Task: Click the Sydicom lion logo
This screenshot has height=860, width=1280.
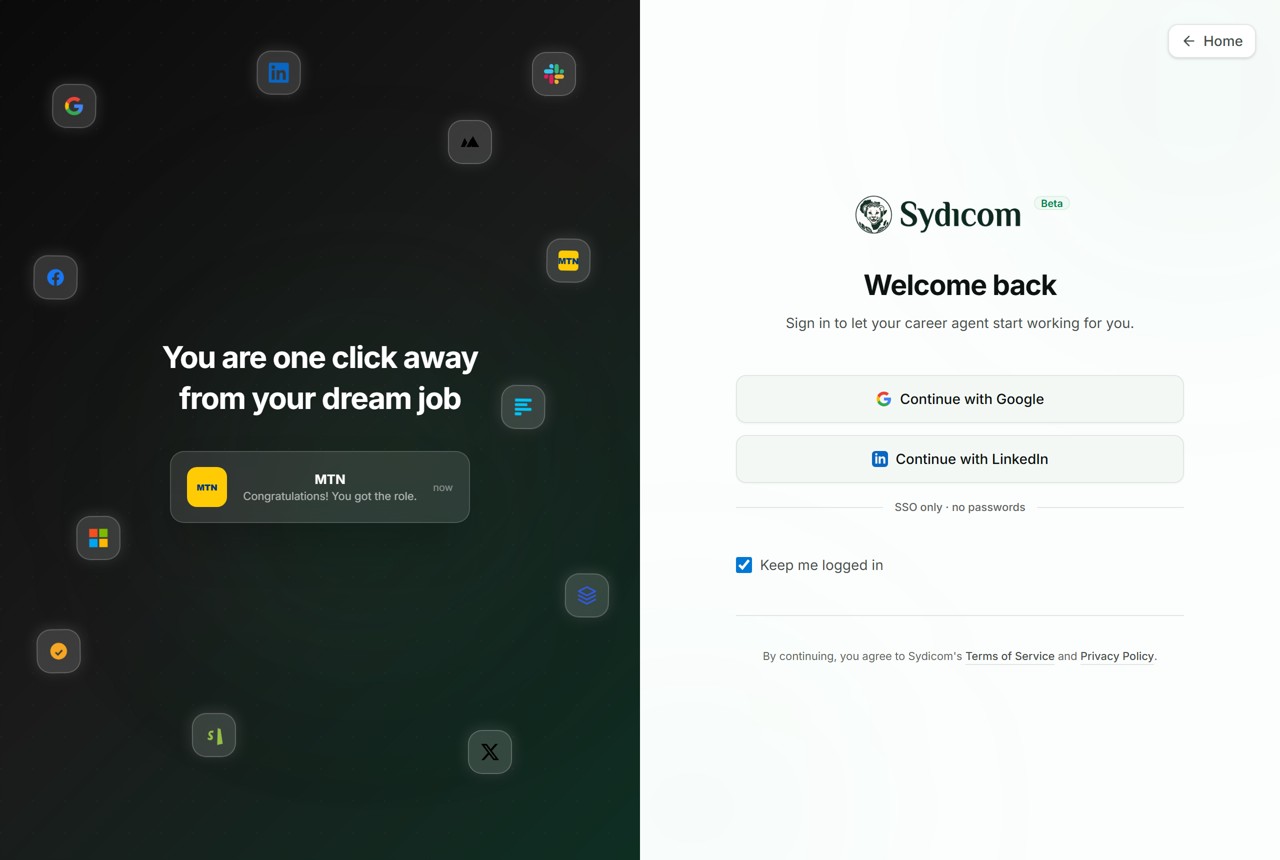Action: click(x=873, y=215)
